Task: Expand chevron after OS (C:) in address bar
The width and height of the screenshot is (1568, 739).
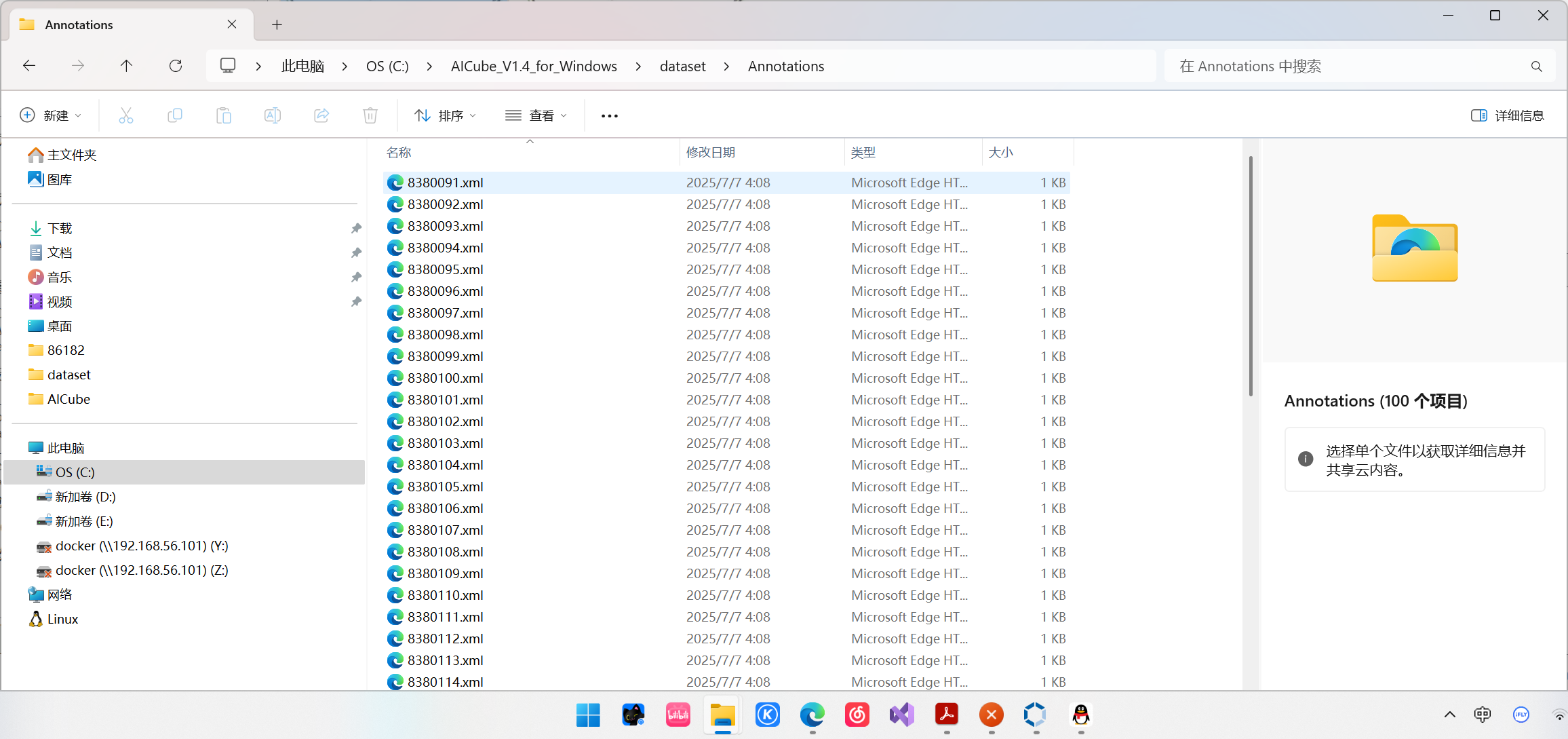Action: pos(429,67)
